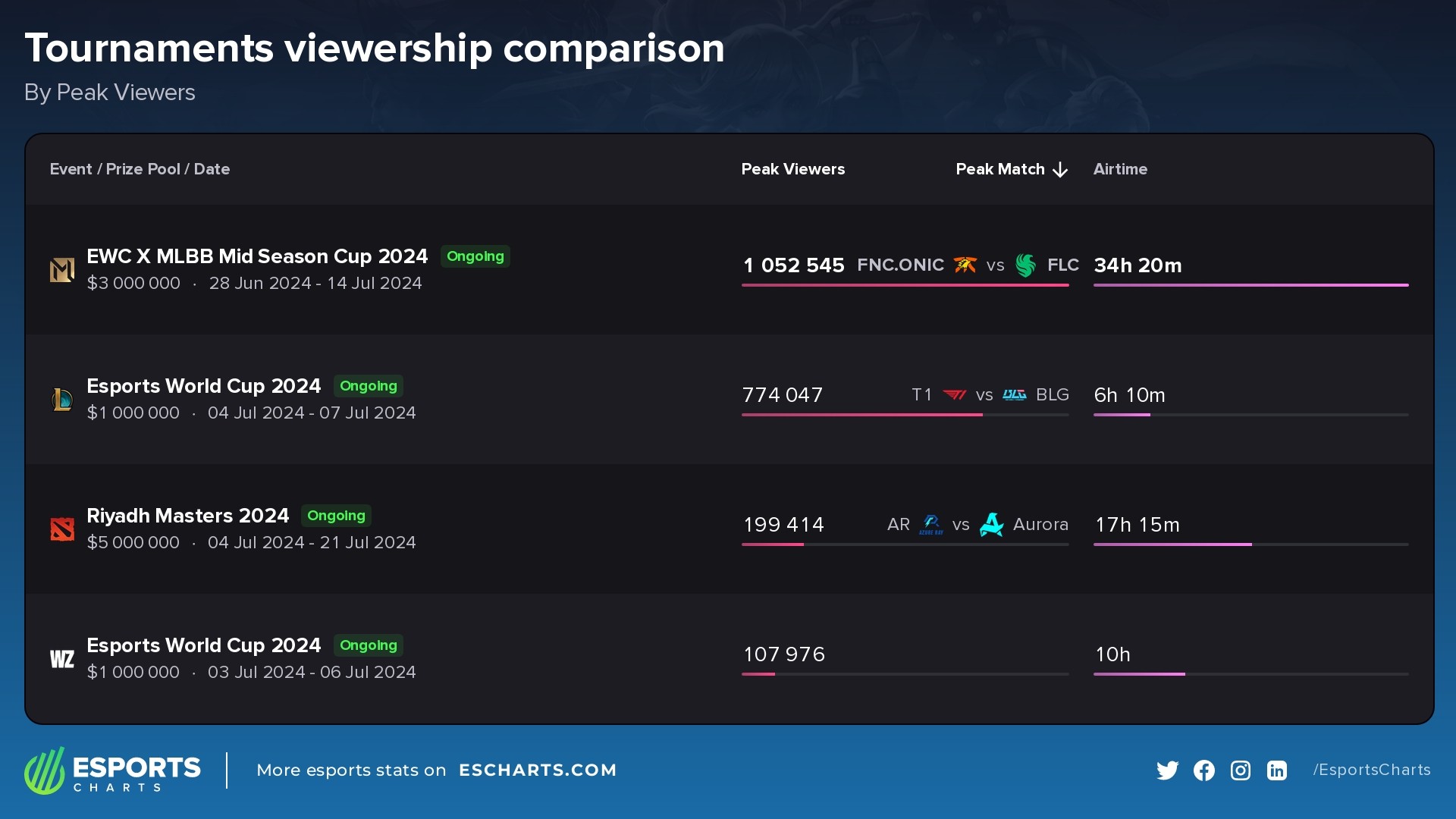Click the Azure Ray team logo

[x=931, y=524]
